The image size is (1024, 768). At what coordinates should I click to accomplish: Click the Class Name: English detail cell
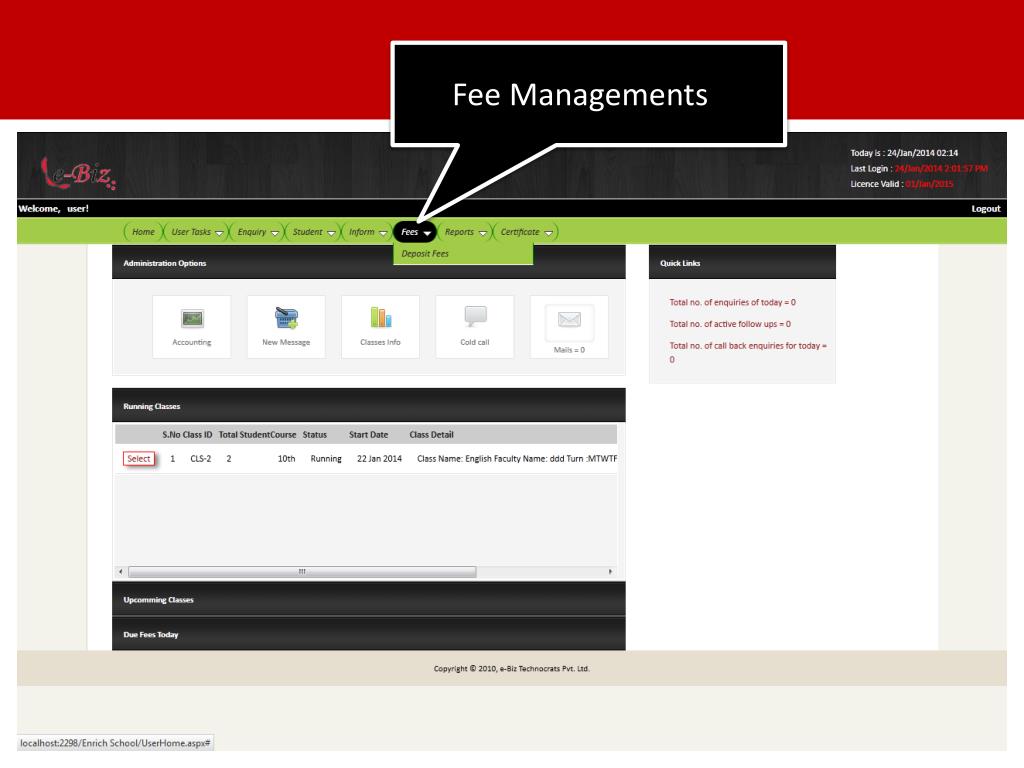(x=517, y=458)
